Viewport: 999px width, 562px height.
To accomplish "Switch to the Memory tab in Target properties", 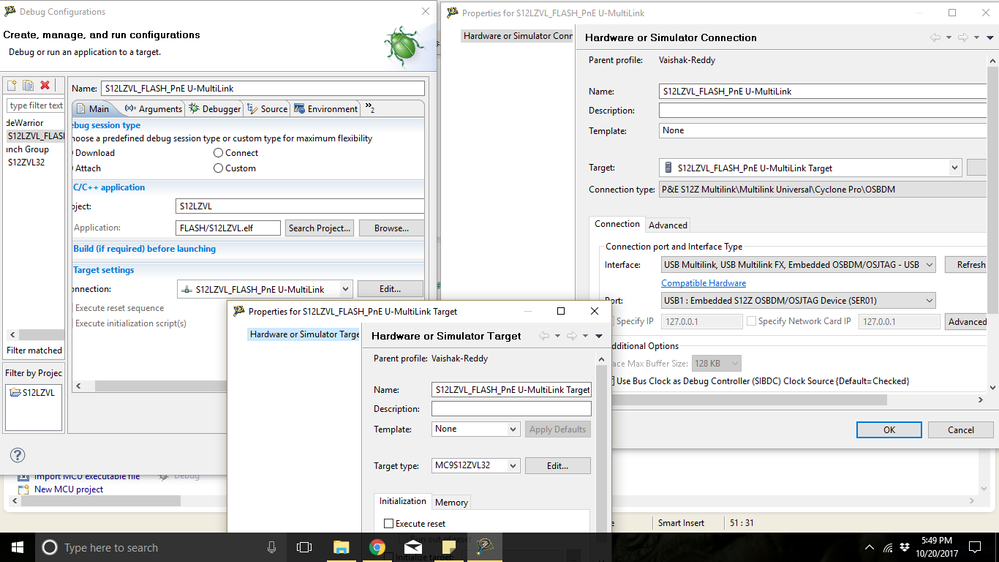I will tap(451, 502).
